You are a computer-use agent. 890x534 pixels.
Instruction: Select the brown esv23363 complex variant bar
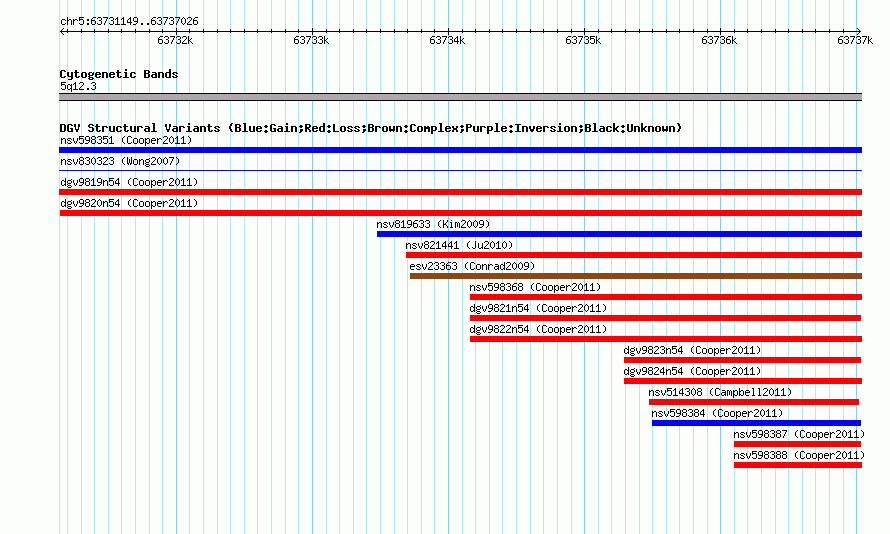coord(636,276)
